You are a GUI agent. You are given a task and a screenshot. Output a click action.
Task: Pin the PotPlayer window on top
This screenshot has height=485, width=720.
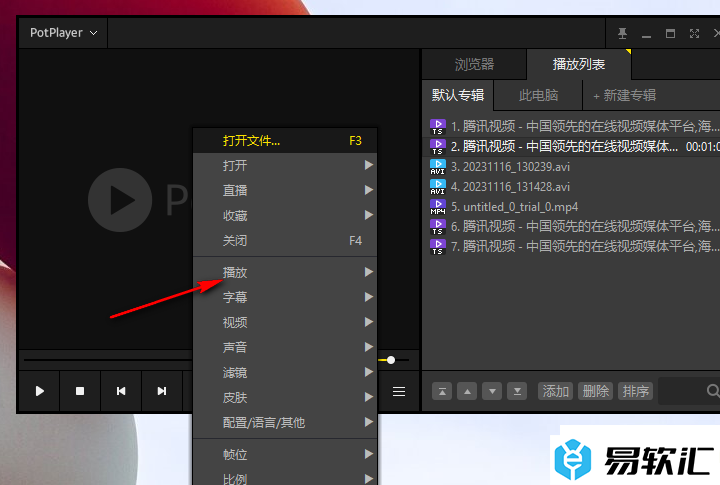(x=622, y=33)
